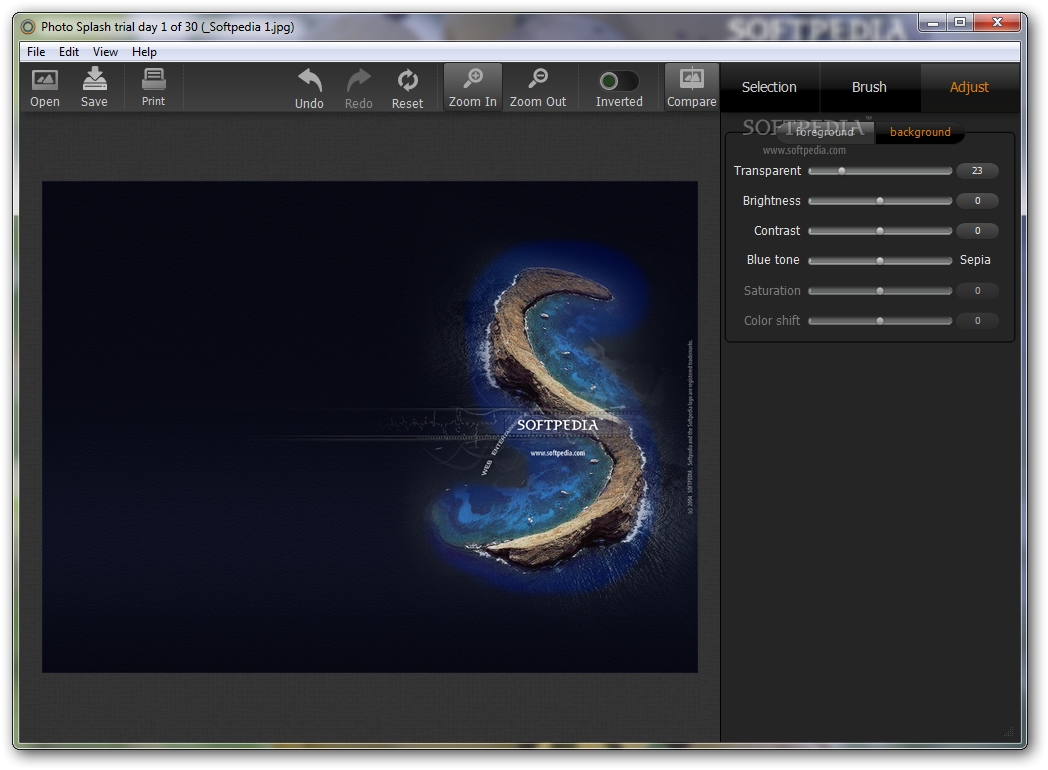Viewport: 1048px width, 770px height.
Task: Click the Transparent slider track
Action: [880, 171]
